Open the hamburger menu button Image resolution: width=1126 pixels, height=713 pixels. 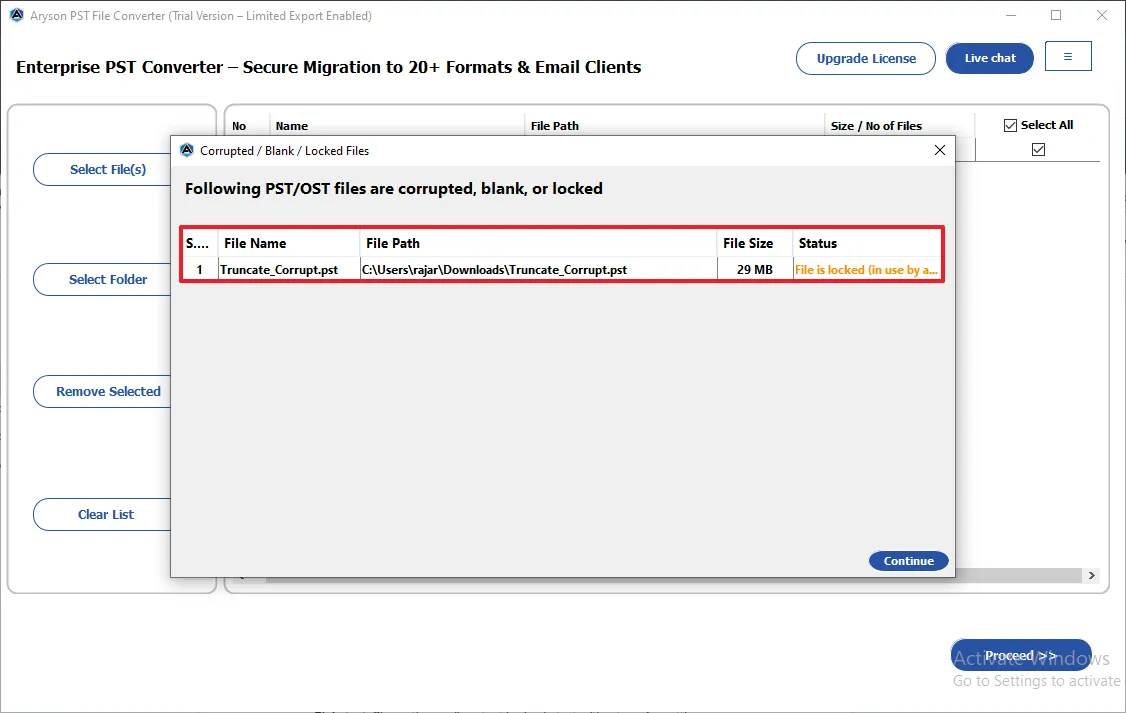click(1068, 56)
